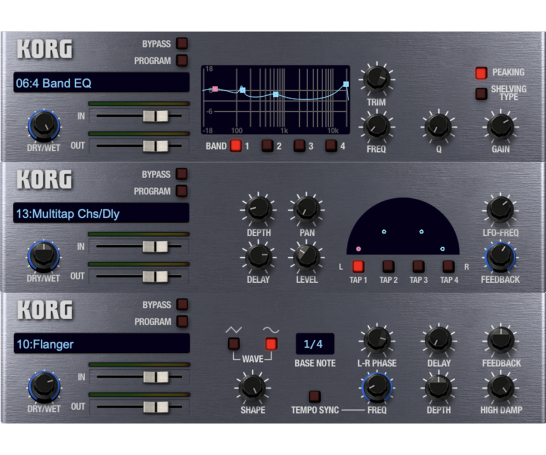This screenshot has height=455, width=546.
Task: Select sine WAVE shape button
Action: 271,344
